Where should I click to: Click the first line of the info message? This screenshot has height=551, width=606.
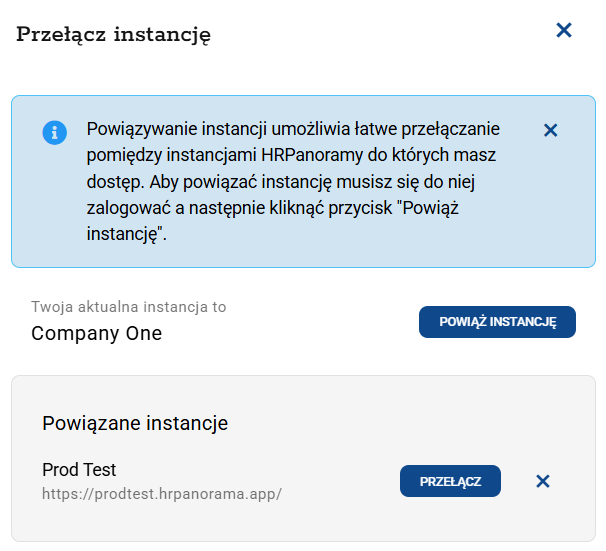click(293, 130)
